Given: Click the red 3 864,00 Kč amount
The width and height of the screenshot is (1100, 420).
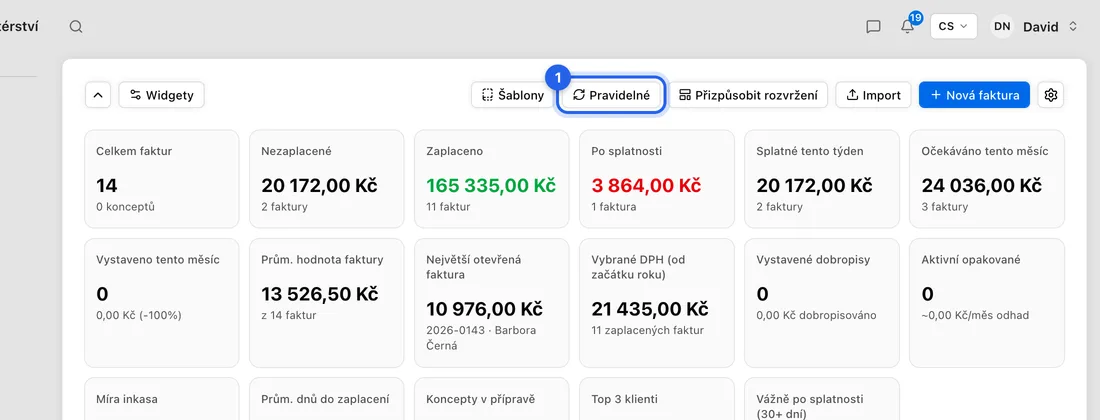Looking at the screenshot, I should coord(646,186).
